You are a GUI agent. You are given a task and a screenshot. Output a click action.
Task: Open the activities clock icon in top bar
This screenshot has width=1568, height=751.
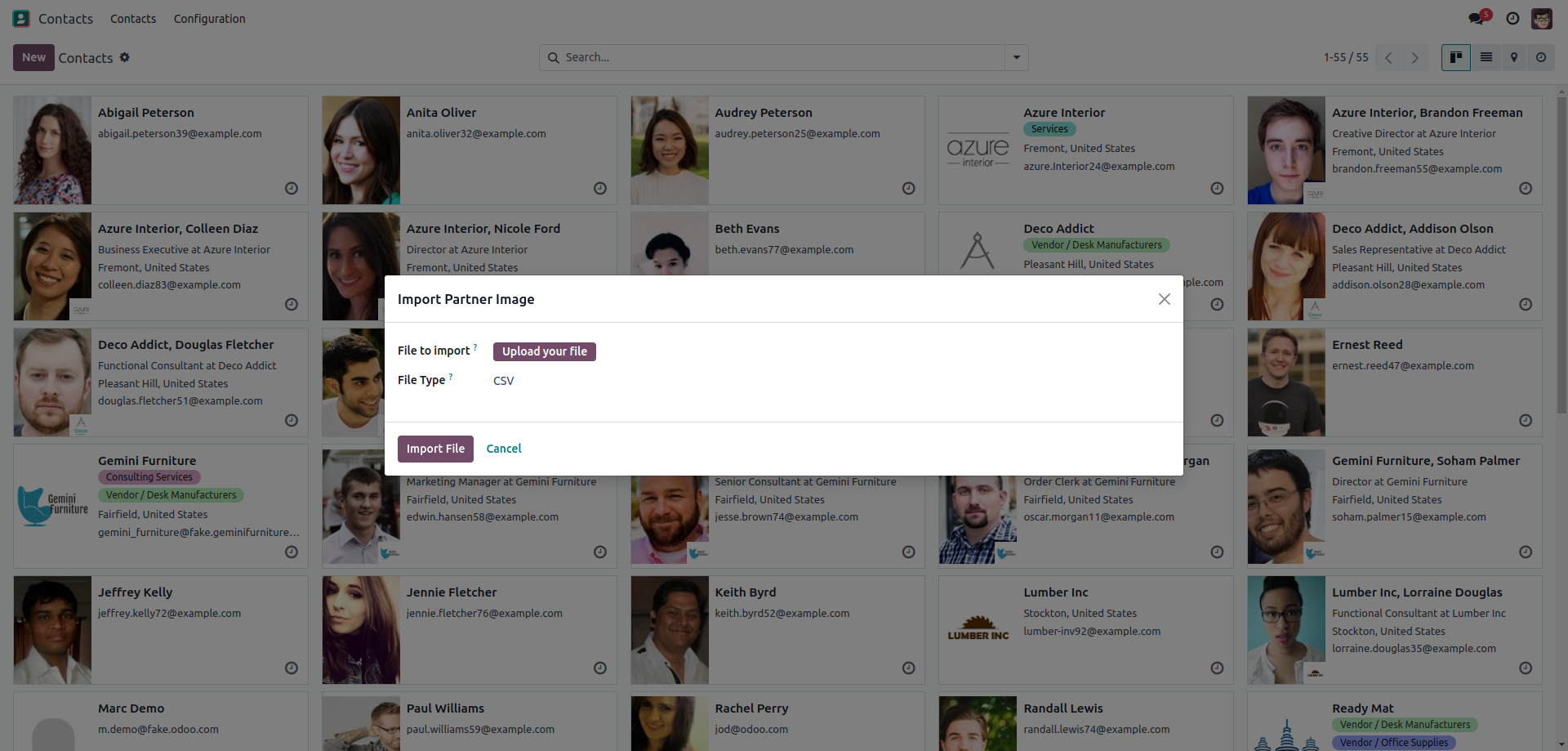point(1512,18)
